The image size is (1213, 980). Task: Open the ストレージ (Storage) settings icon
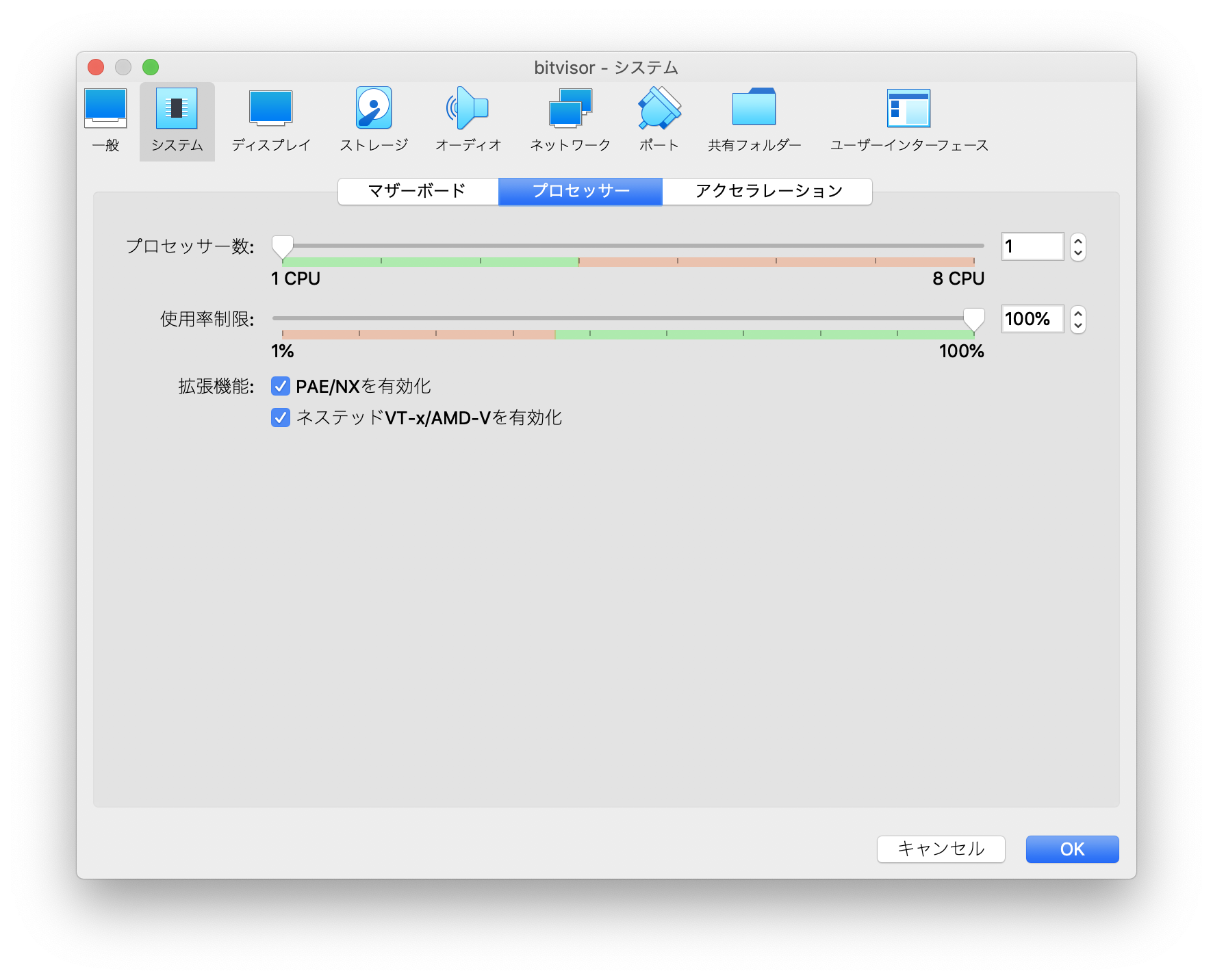point(373,109)
